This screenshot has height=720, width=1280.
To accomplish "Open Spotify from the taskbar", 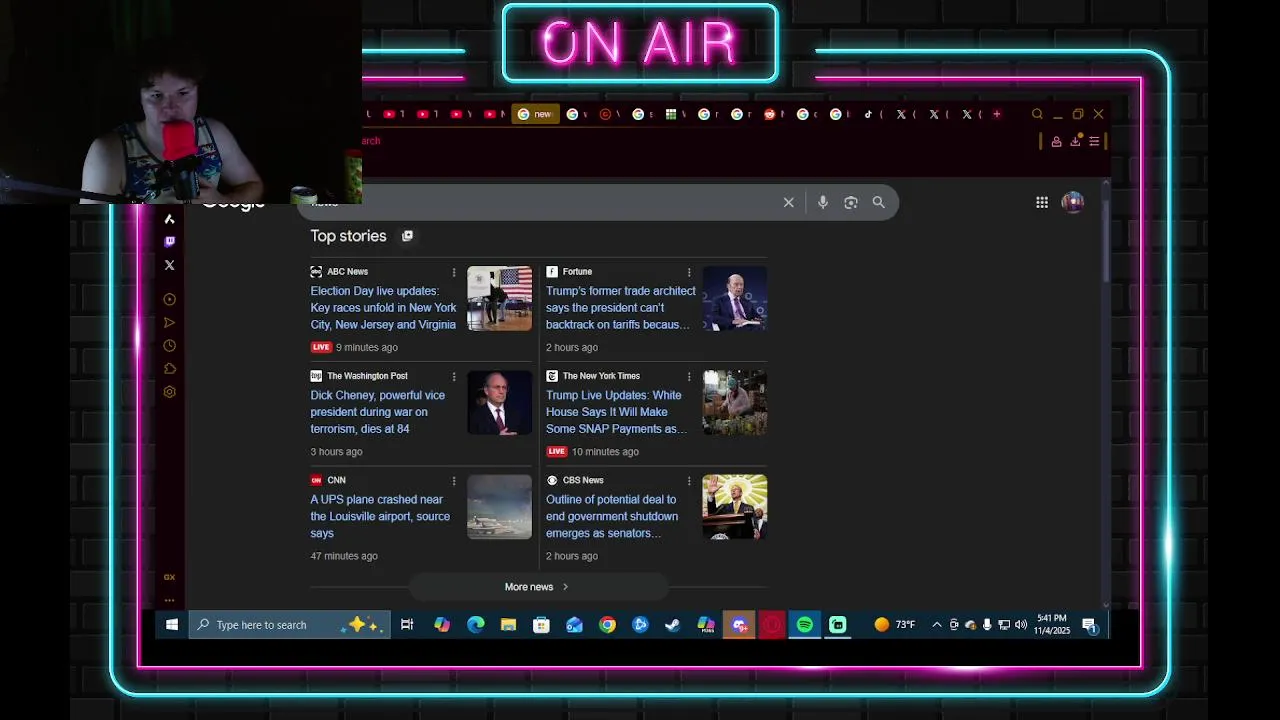I will click(805, 625).
